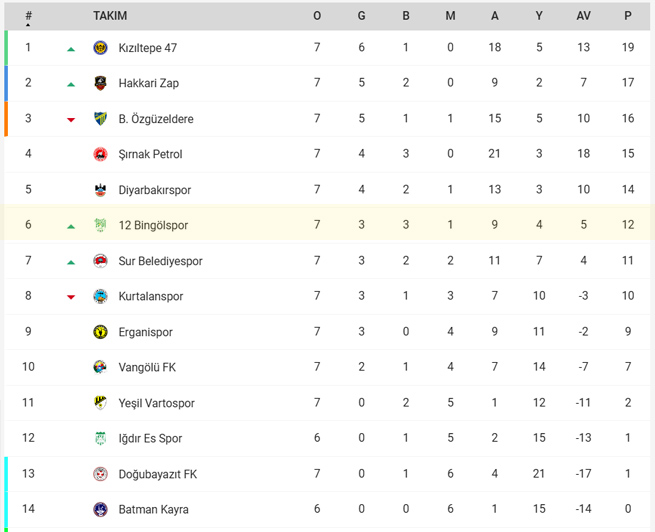Click the Batman Kayra club logo
The image size is (655, 532).
(100, 509)
